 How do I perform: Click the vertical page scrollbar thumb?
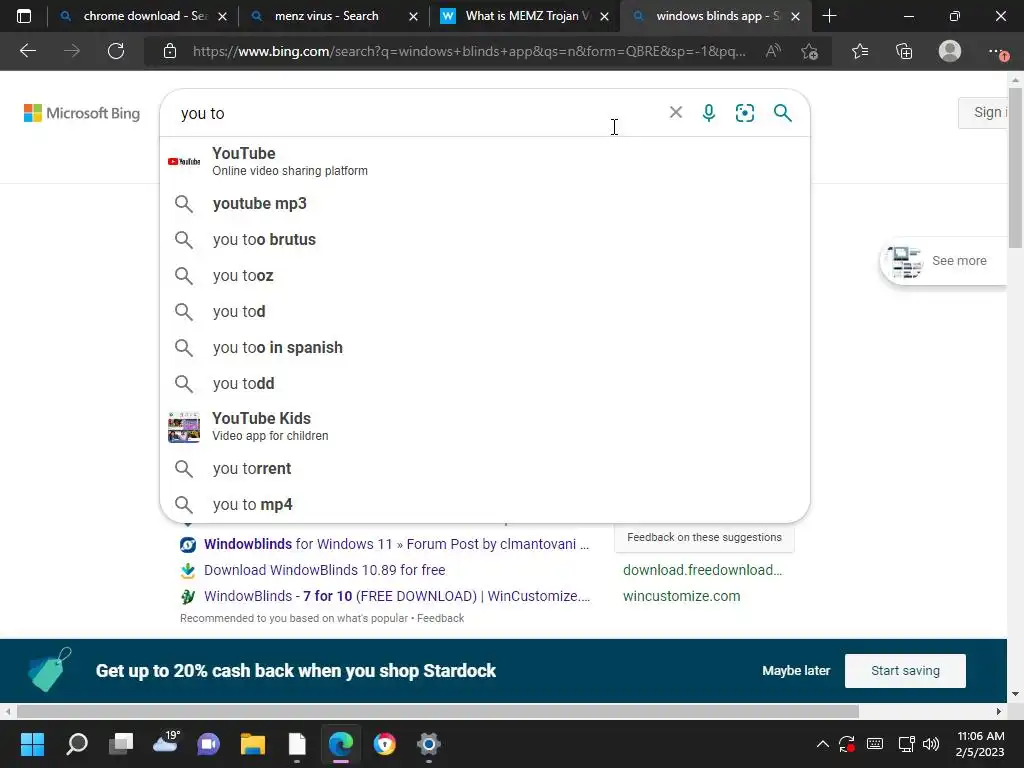(x=1016, y=168)
